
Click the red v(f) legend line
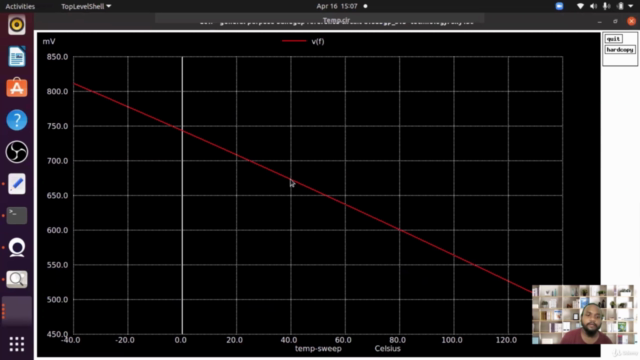pos(294,41)
